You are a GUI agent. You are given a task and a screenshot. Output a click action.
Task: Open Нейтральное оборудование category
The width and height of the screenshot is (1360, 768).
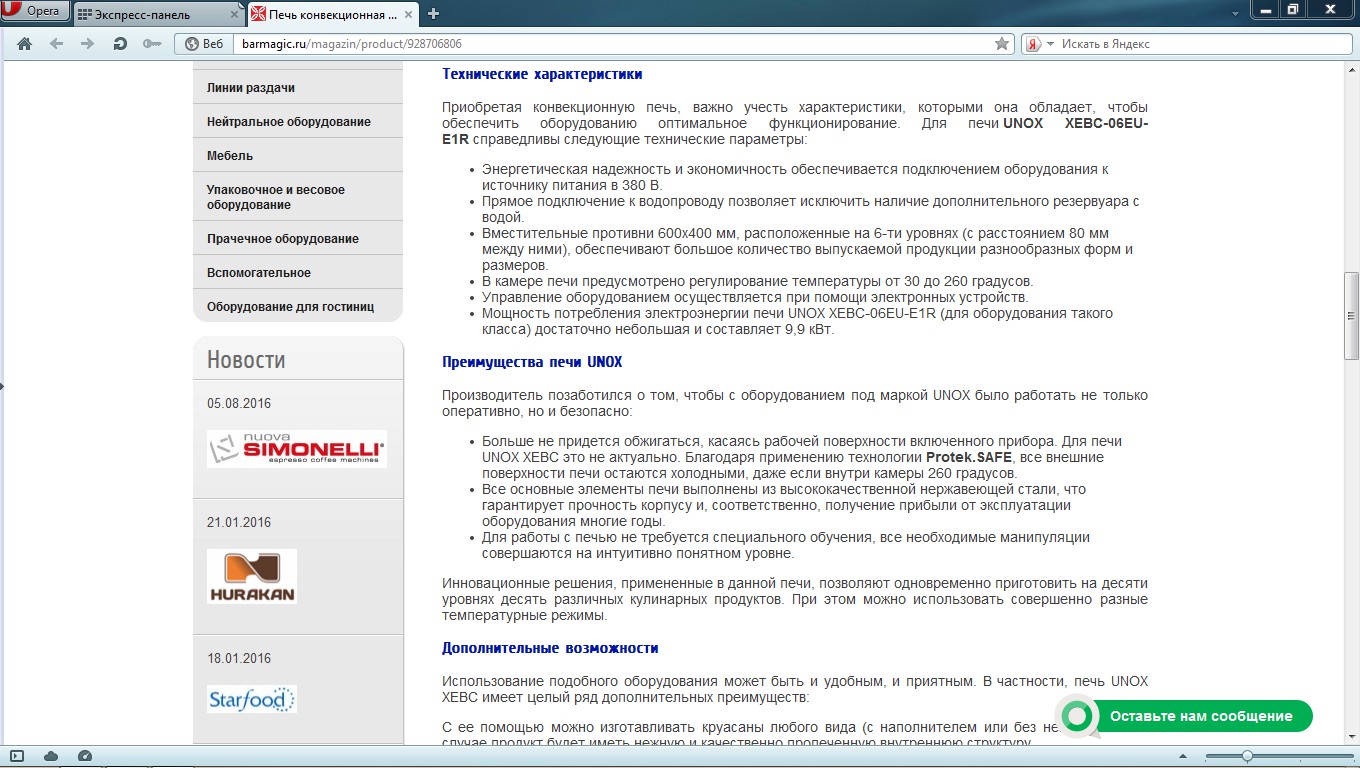tap(298, 121)
